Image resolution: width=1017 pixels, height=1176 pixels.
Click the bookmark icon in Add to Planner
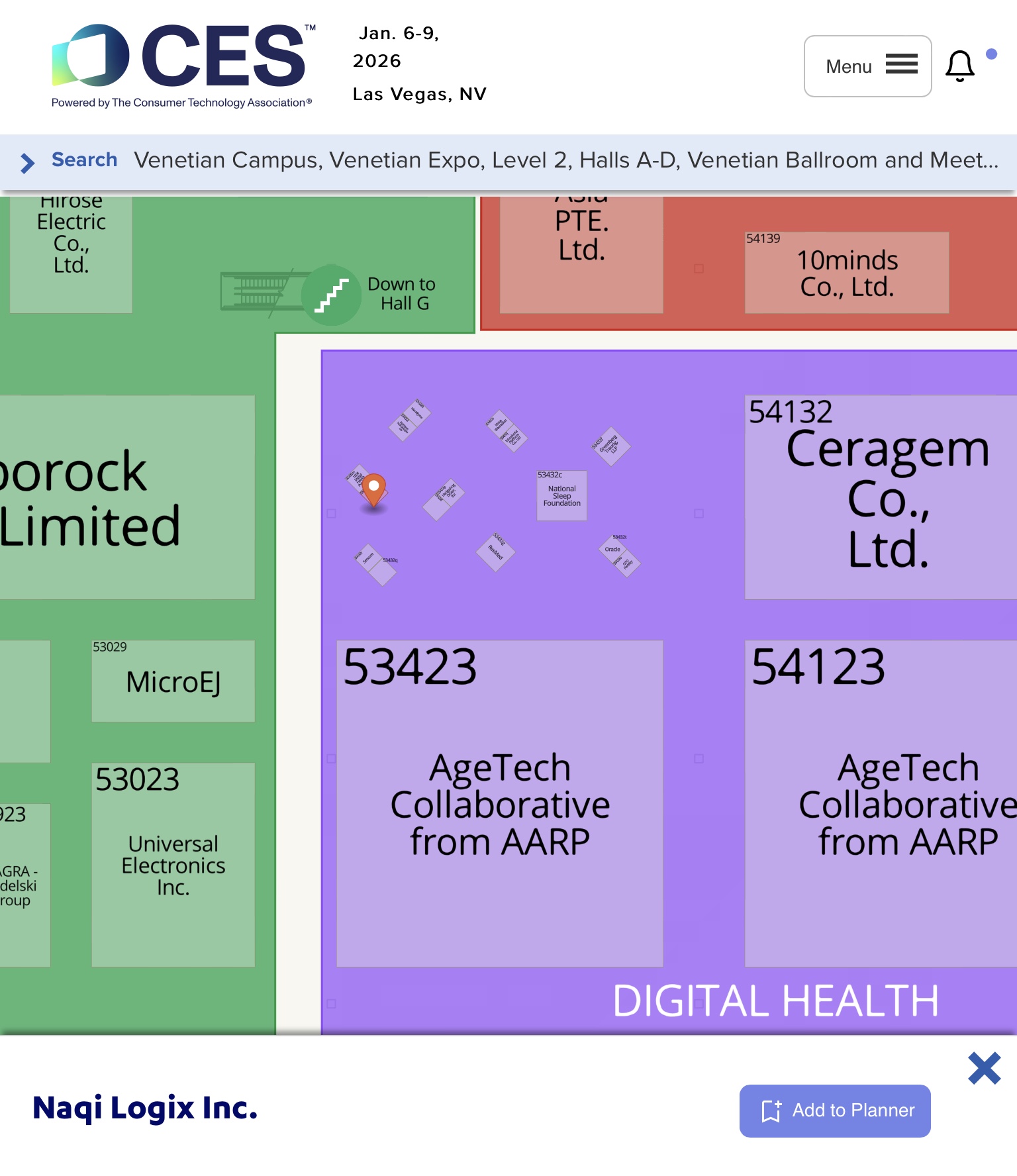coord(771,1110)
